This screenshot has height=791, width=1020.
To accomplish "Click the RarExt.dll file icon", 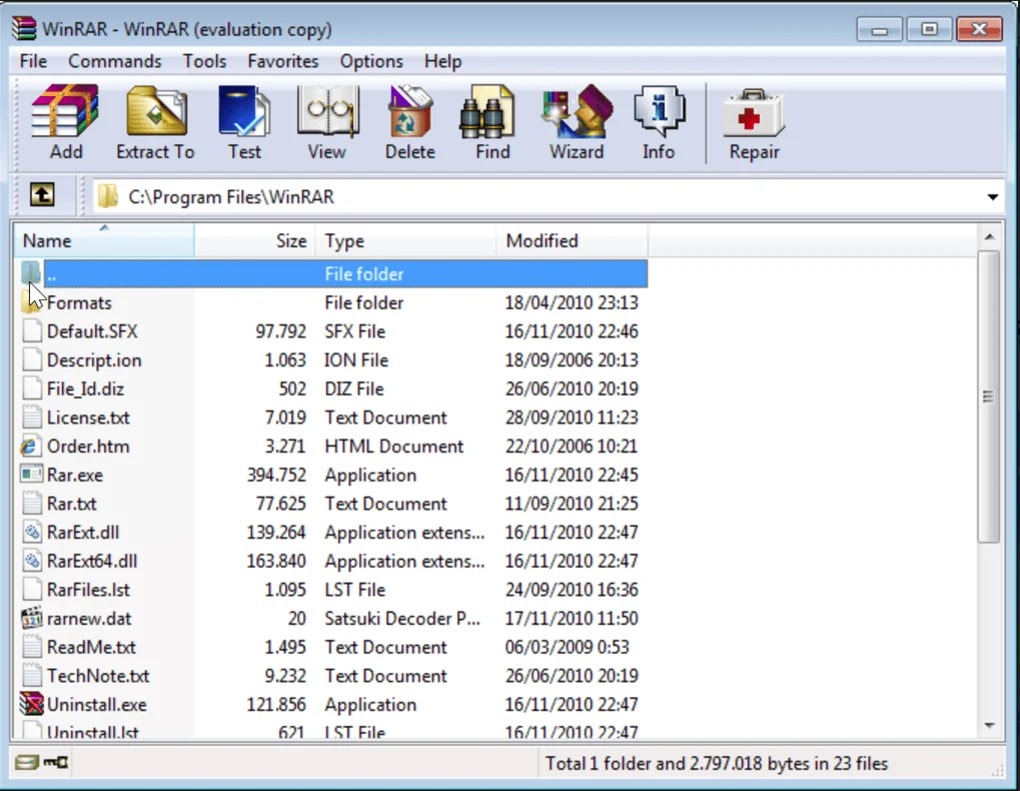I will coord(31,532).
